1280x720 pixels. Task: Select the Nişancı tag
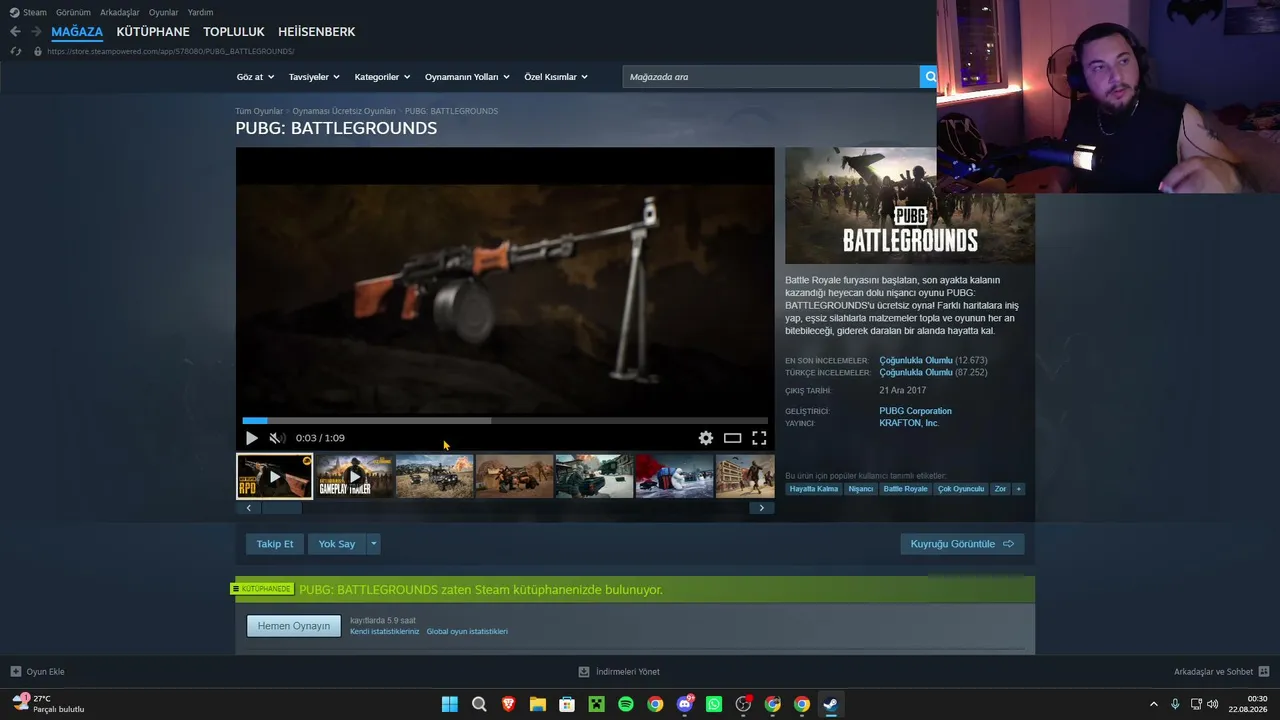pos(861,489)
